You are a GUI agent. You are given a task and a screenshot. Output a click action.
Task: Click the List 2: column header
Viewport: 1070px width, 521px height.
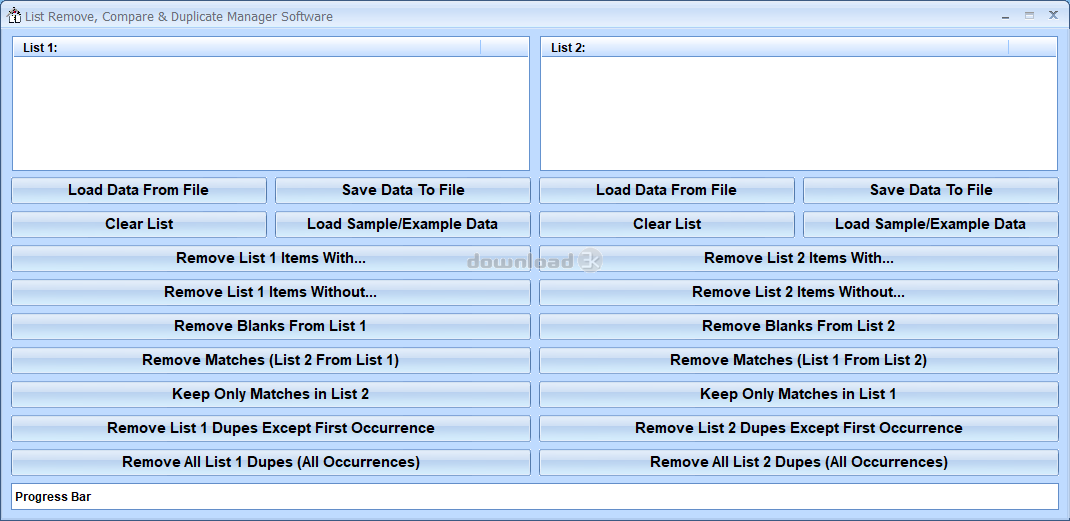(775, 47)
